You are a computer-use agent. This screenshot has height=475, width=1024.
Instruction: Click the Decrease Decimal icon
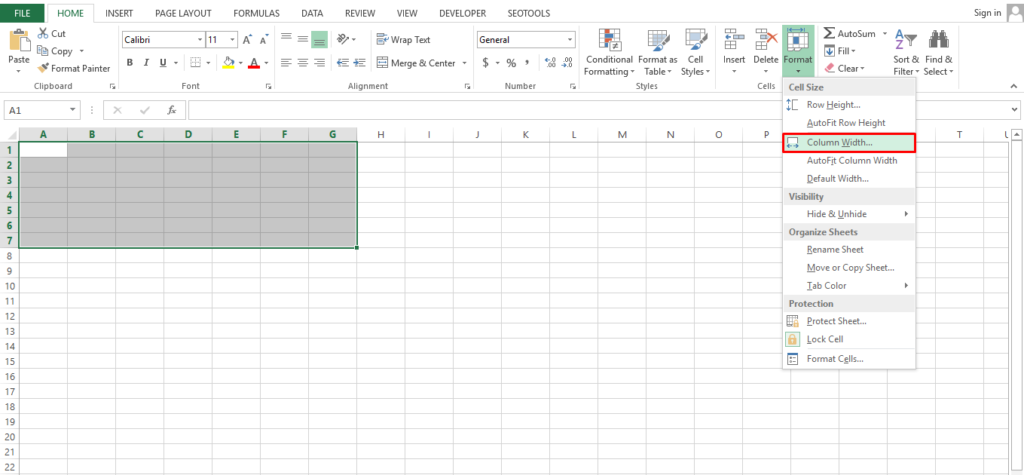point(567,63)
